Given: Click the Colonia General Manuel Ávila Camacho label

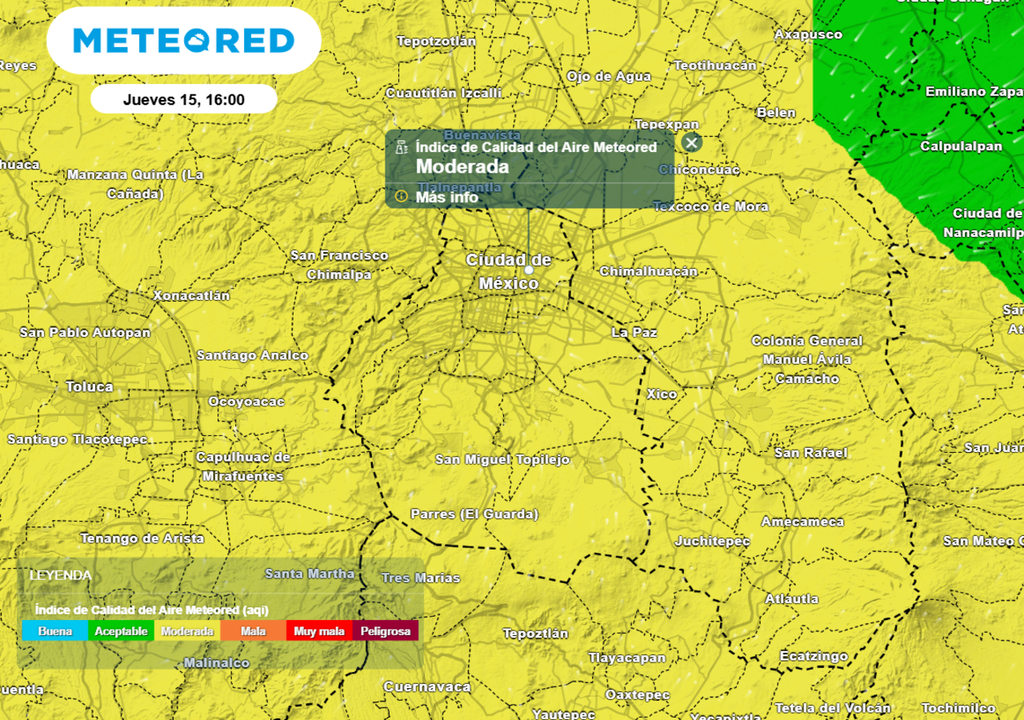Looking at the screenshot, I should 807,359.
